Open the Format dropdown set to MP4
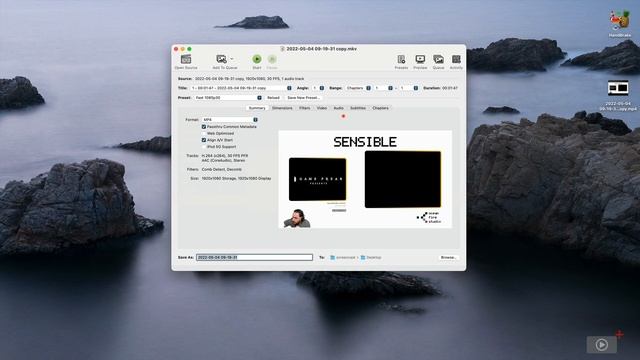Viewport: 640px width, 360px height. coord(230,120)
